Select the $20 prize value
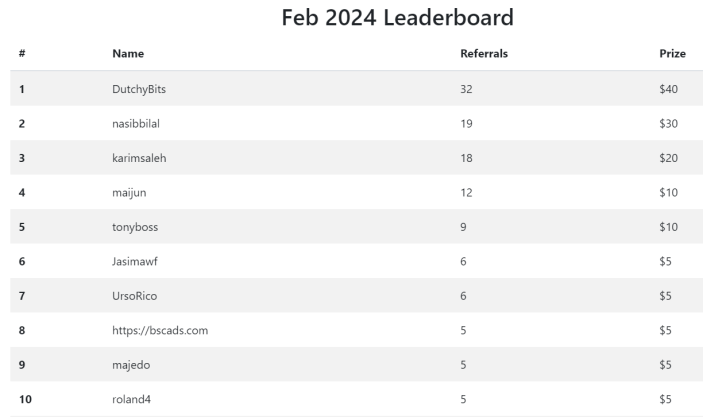The height and width of the screenshot is (417, 703). point(668,158)
